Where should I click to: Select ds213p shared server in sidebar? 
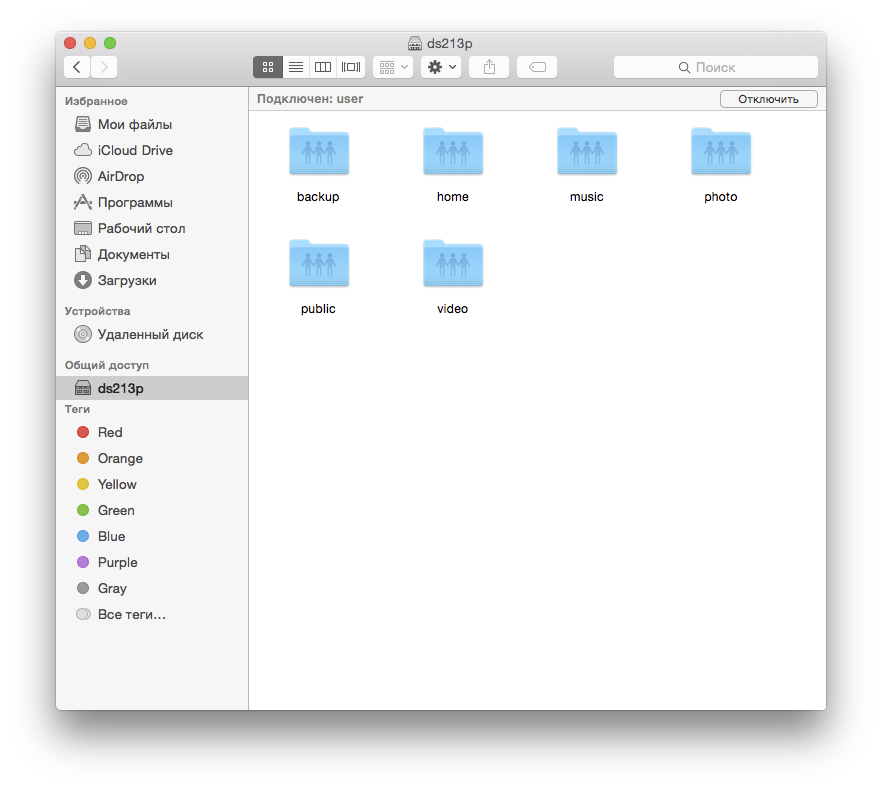(x=152, y=388)
